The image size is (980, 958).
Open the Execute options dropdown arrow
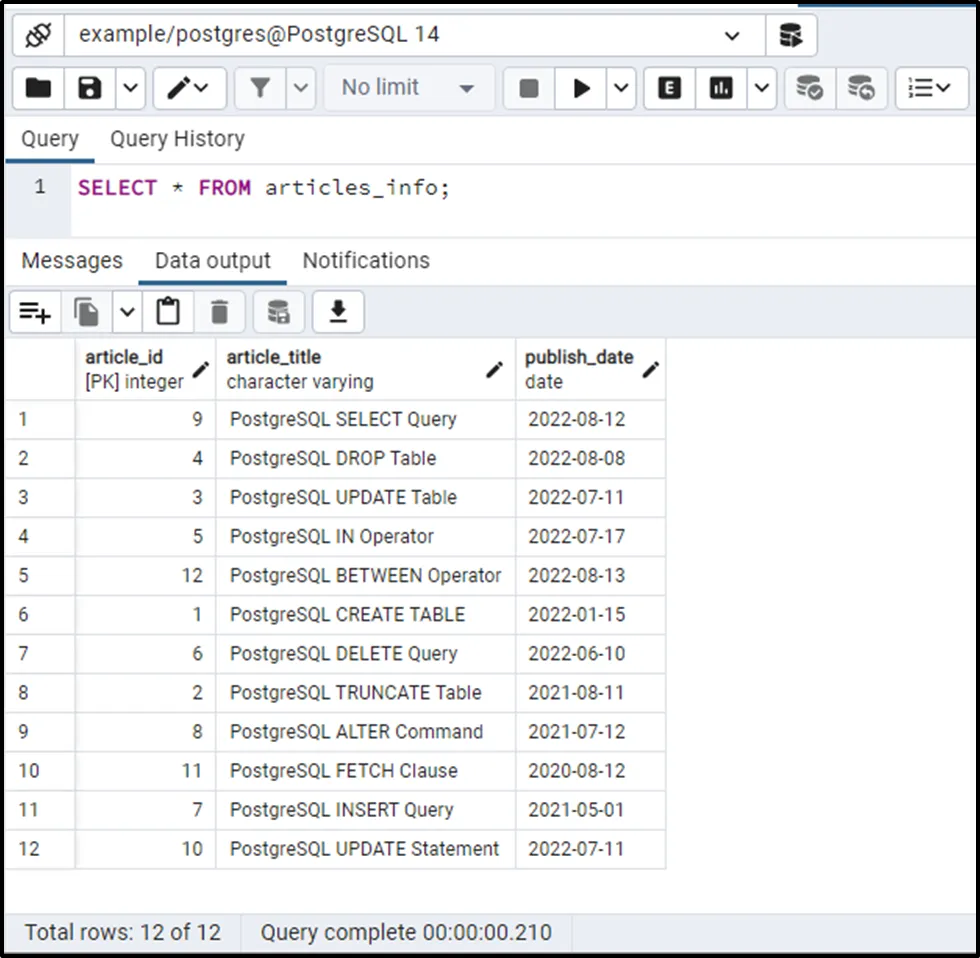click(621, 88)
